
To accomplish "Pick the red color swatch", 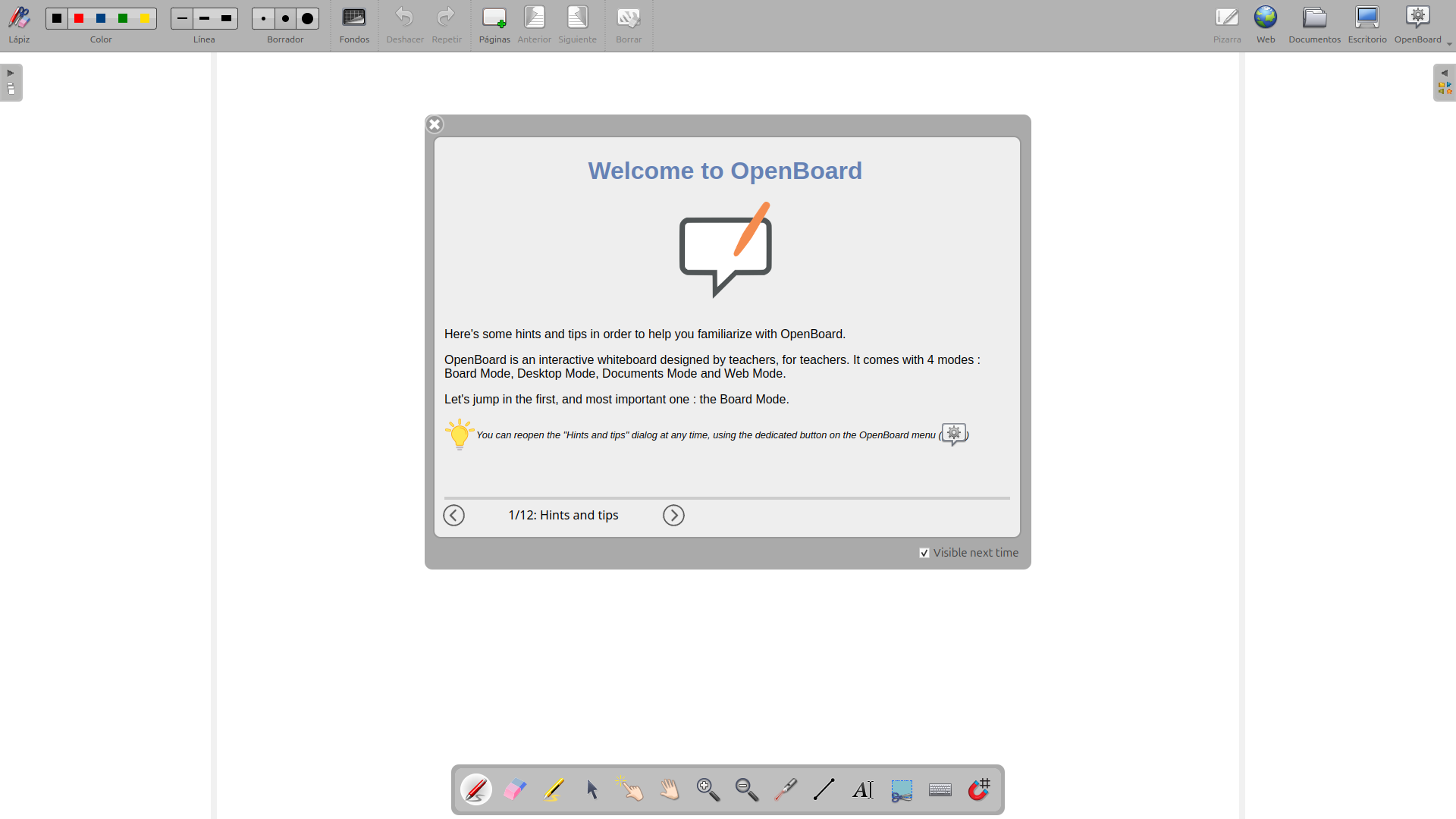I will point(79,18).
